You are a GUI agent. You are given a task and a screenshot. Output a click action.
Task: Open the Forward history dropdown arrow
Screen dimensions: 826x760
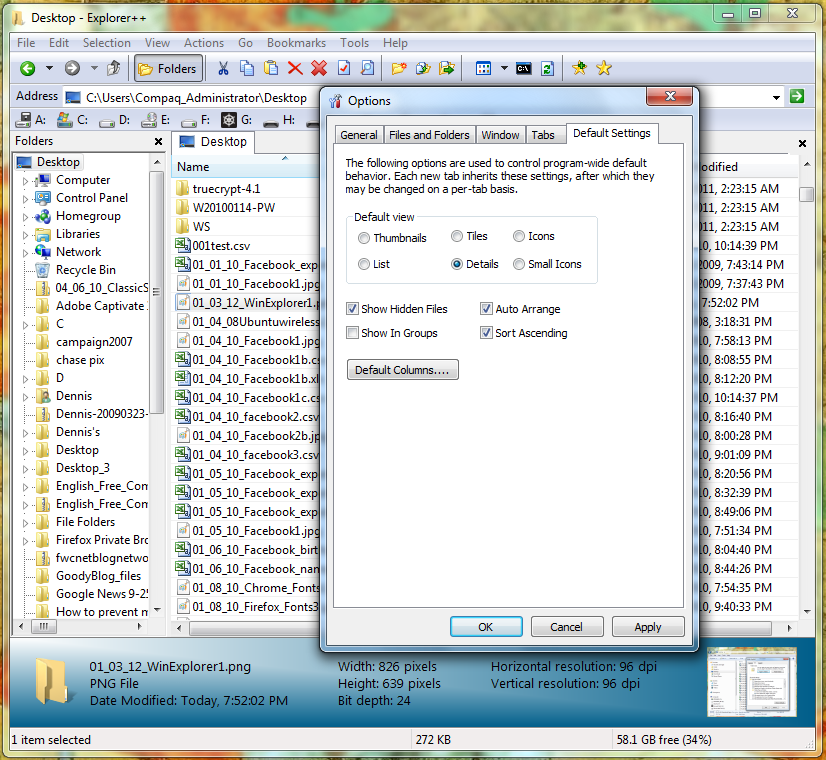[94, 68]
